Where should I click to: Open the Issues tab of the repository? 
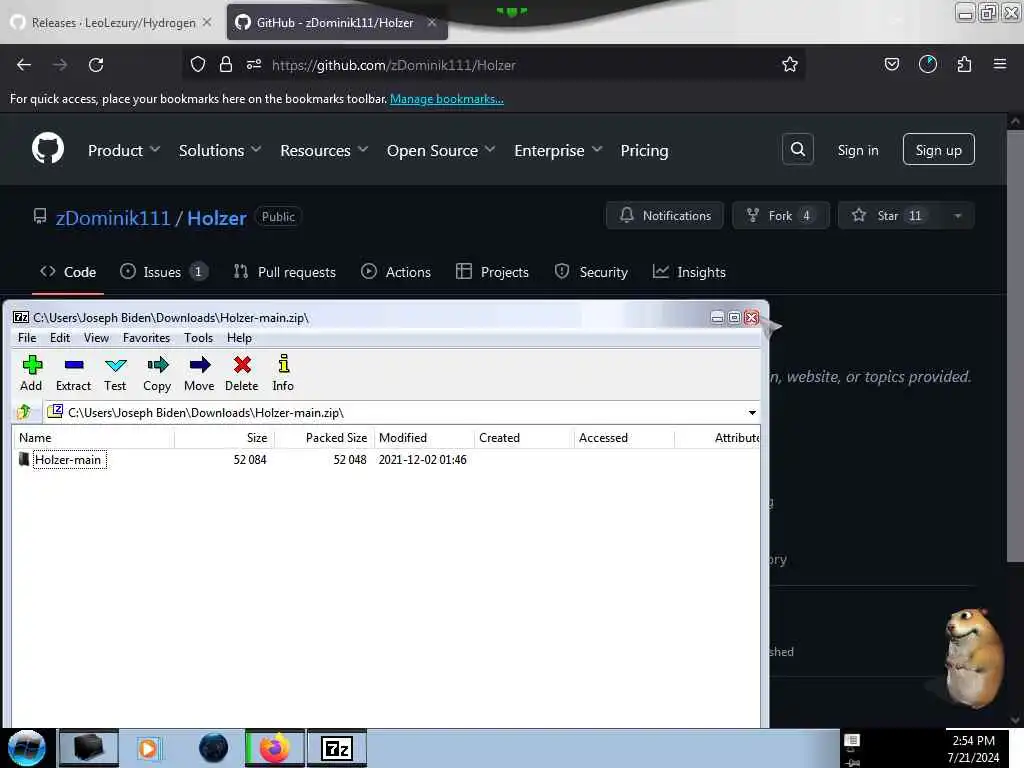[x=163, y=272]
